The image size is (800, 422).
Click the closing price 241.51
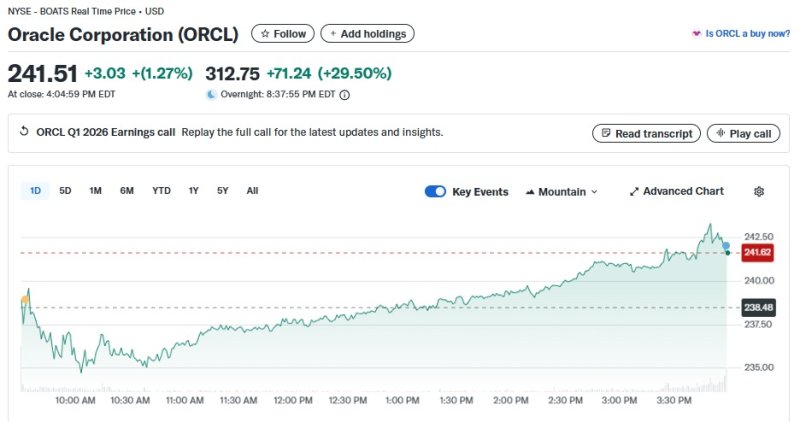(x=42, y=73)
